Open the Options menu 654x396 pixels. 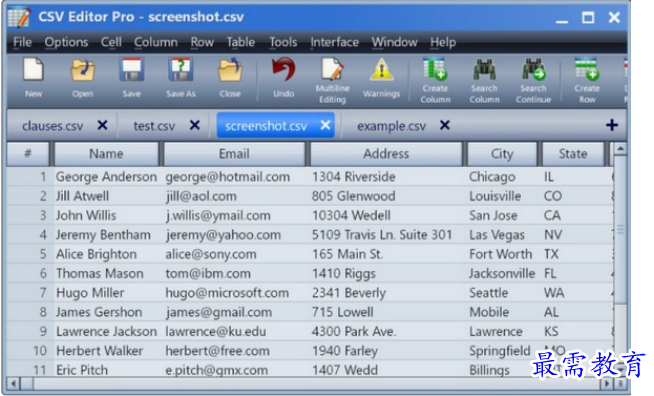[x=66, y=42]
